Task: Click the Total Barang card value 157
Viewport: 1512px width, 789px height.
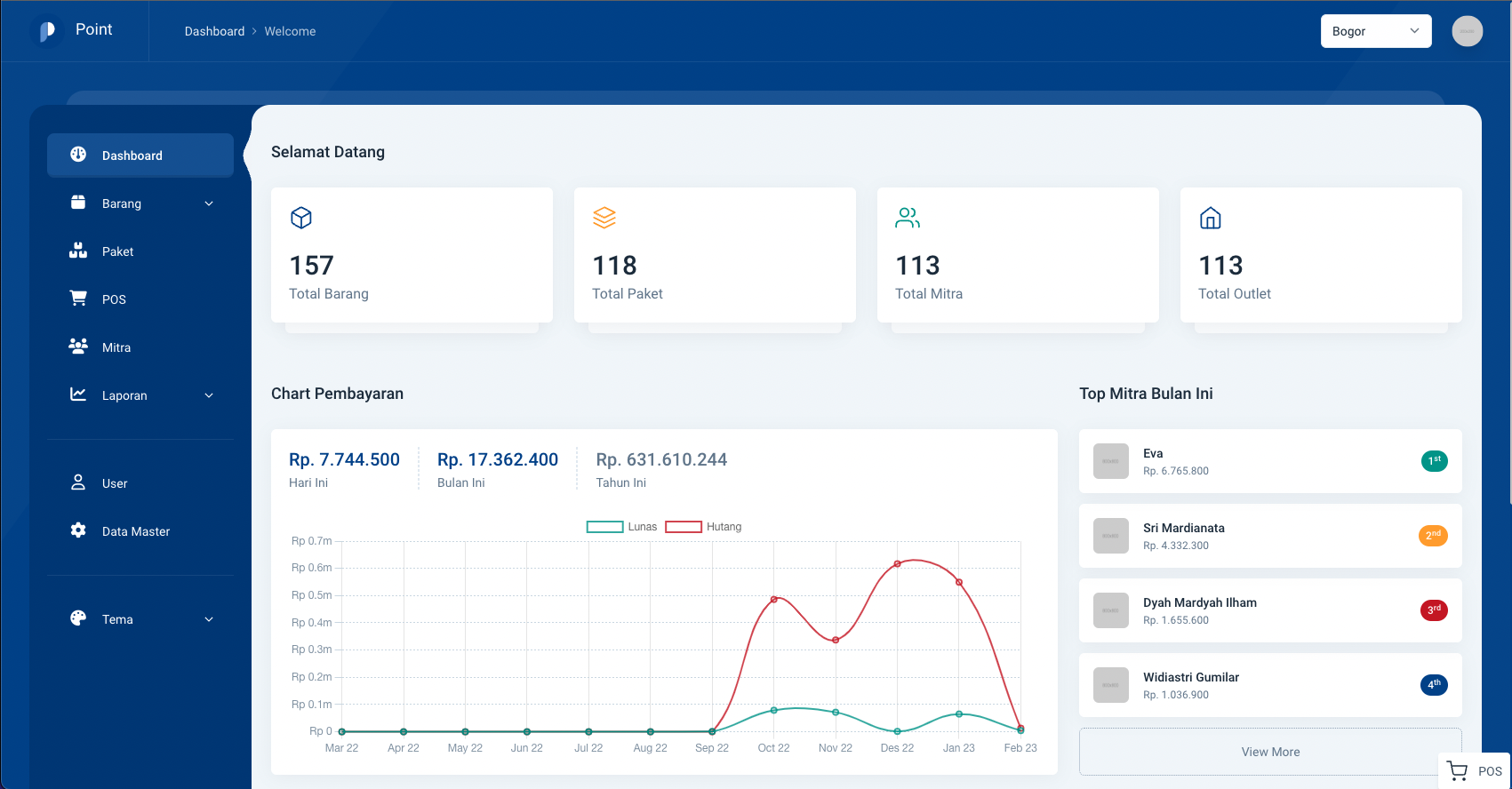Action: click(x=311, y=266)
